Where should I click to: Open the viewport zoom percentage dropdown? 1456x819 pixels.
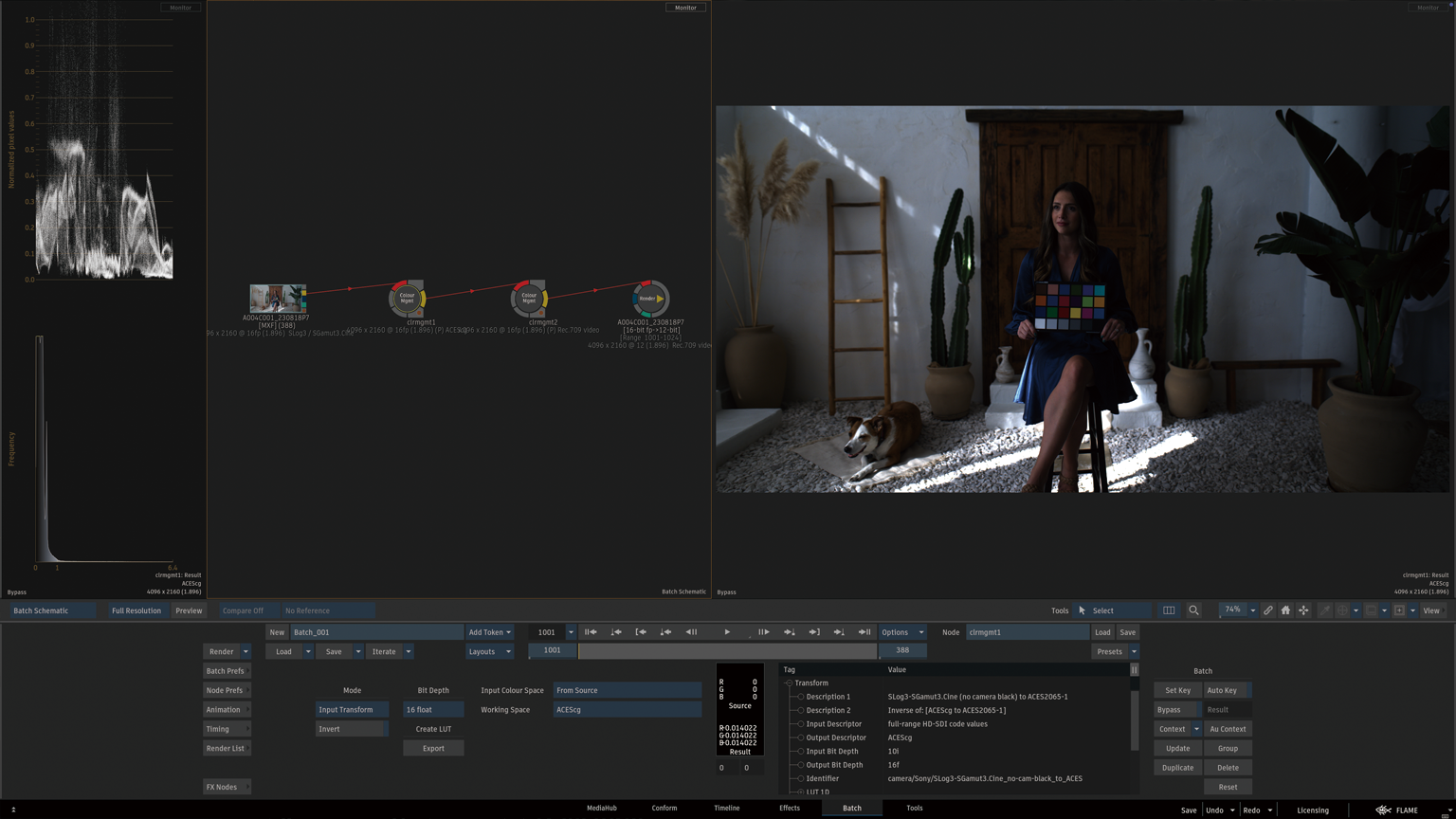[1252, 610]
